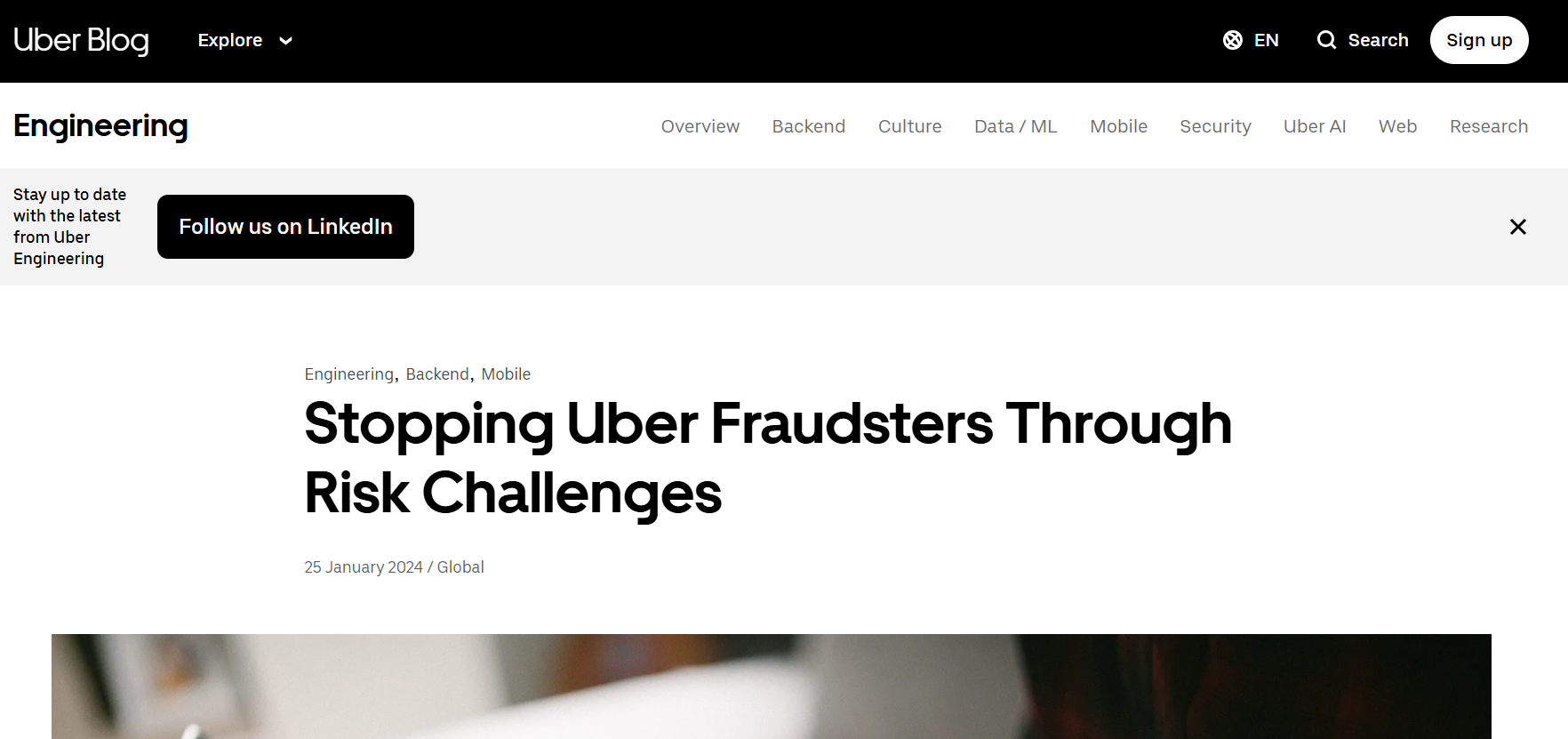
Task: Open search with the magnifying glass icon
Action: [x=1326, y=40]
